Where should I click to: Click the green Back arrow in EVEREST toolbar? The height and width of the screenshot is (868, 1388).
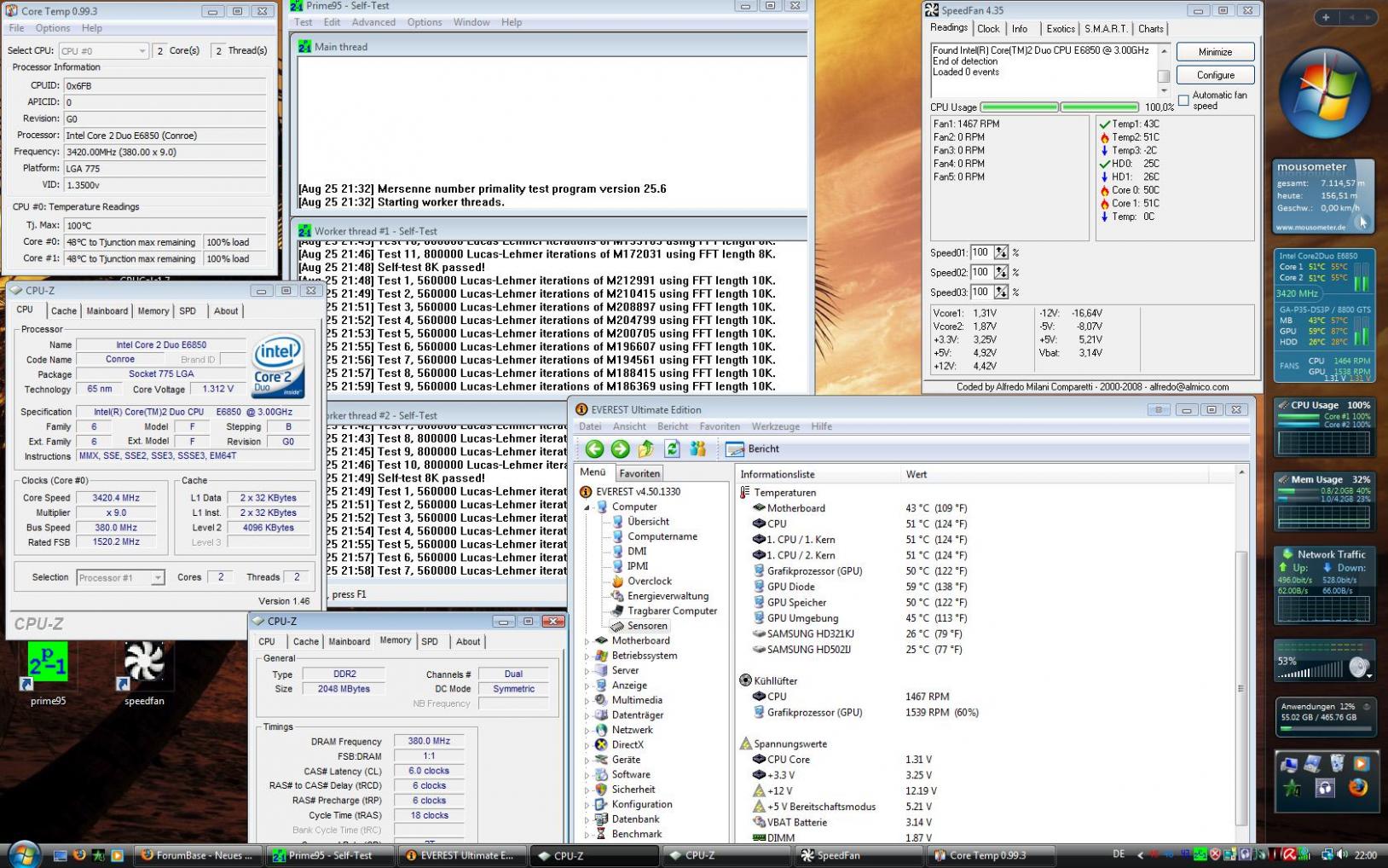[x=594, y=448]
